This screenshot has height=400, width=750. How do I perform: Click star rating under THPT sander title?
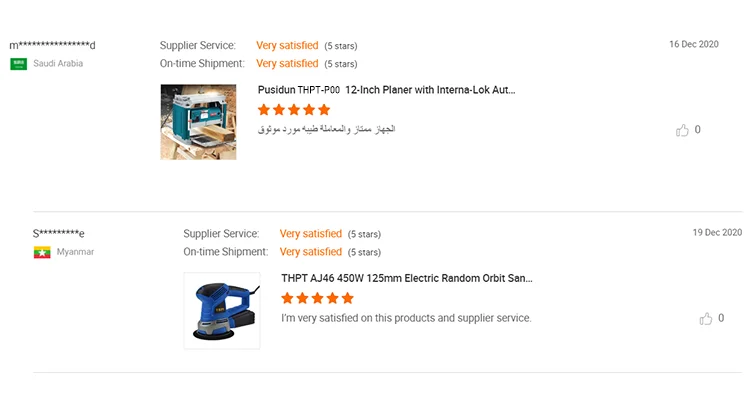[x=317, y=298]
